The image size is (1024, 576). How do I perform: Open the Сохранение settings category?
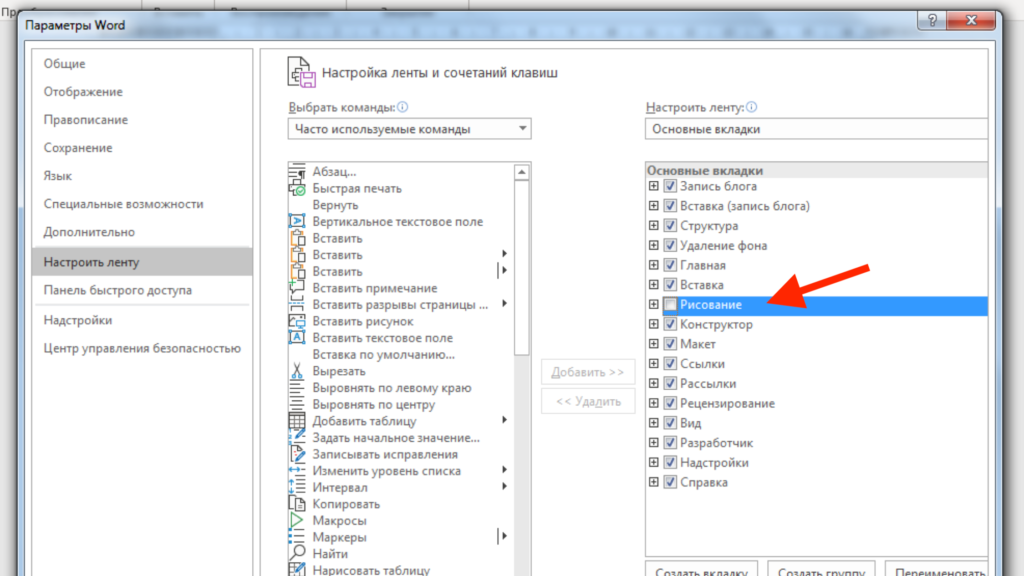tap(142, 148)
